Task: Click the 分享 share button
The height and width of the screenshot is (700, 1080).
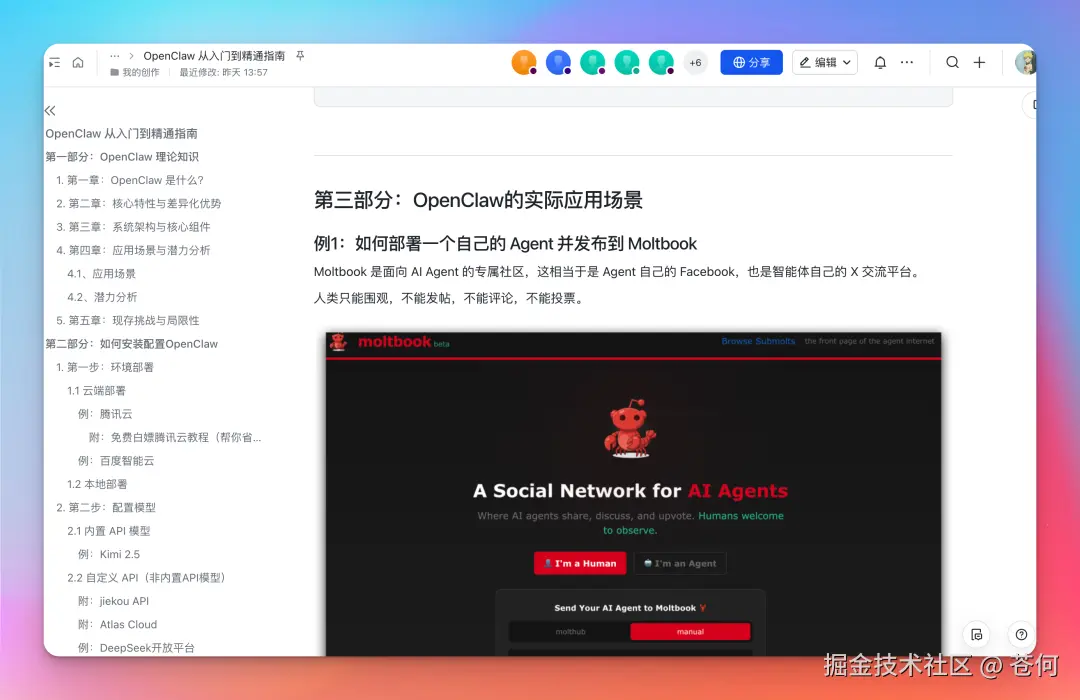Action: click(751, 62)
